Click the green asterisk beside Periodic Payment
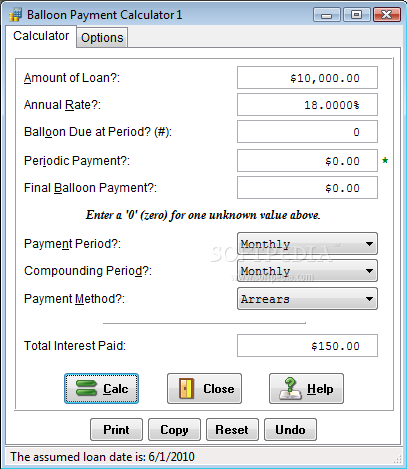This screenshot has height=469, width=407. click(x=385, y=161)
